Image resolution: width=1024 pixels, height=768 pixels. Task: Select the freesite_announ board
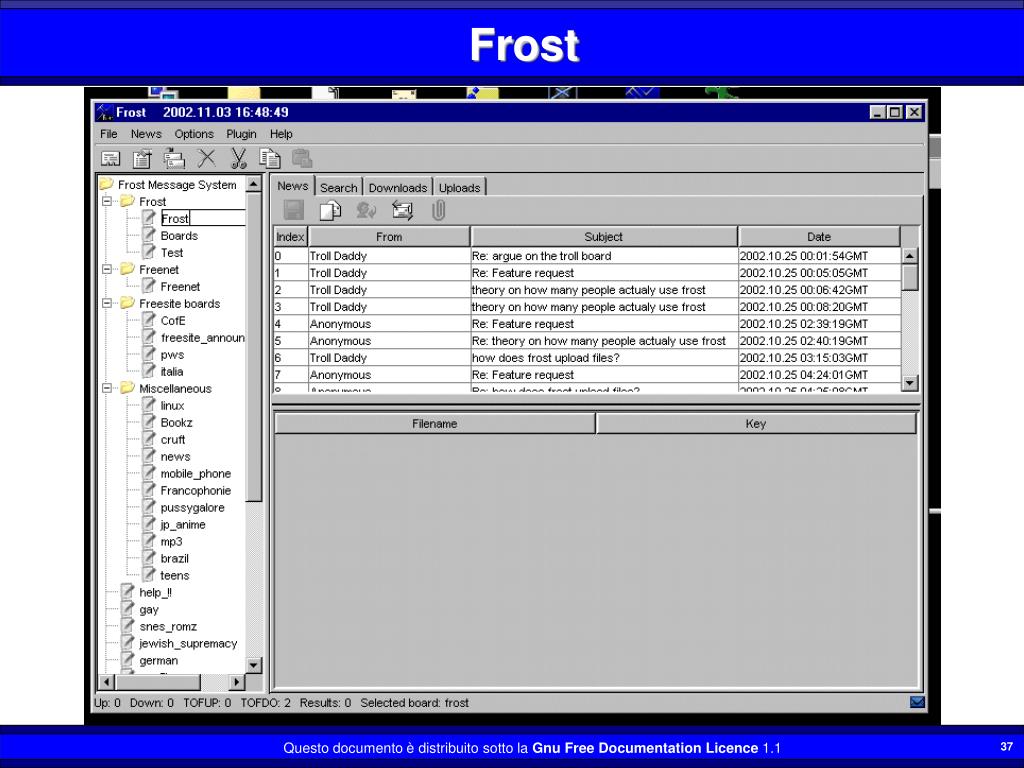(x=202, y=338)
